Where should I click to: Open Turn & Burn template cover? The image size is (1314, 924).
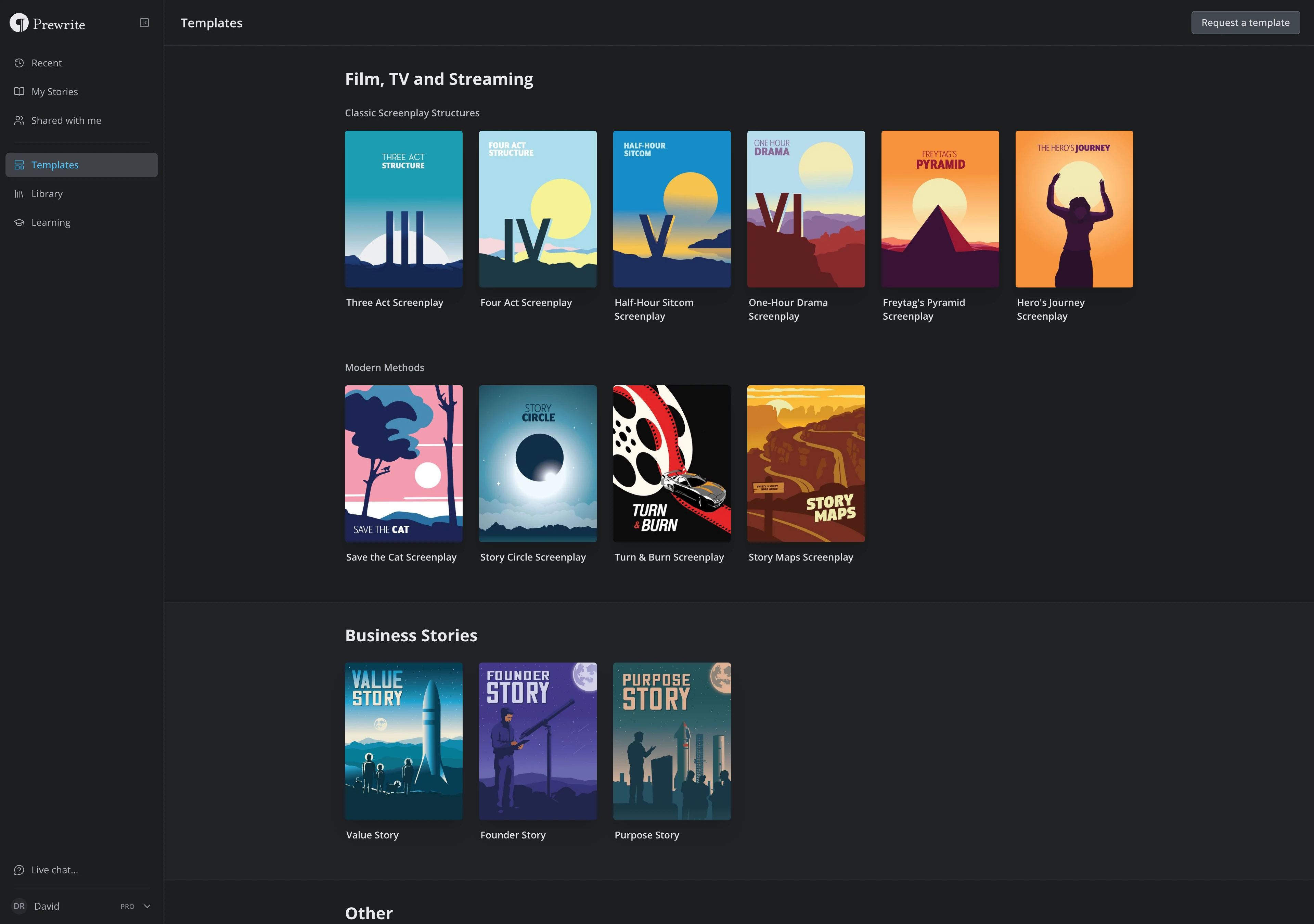click(x=672, y=464)
